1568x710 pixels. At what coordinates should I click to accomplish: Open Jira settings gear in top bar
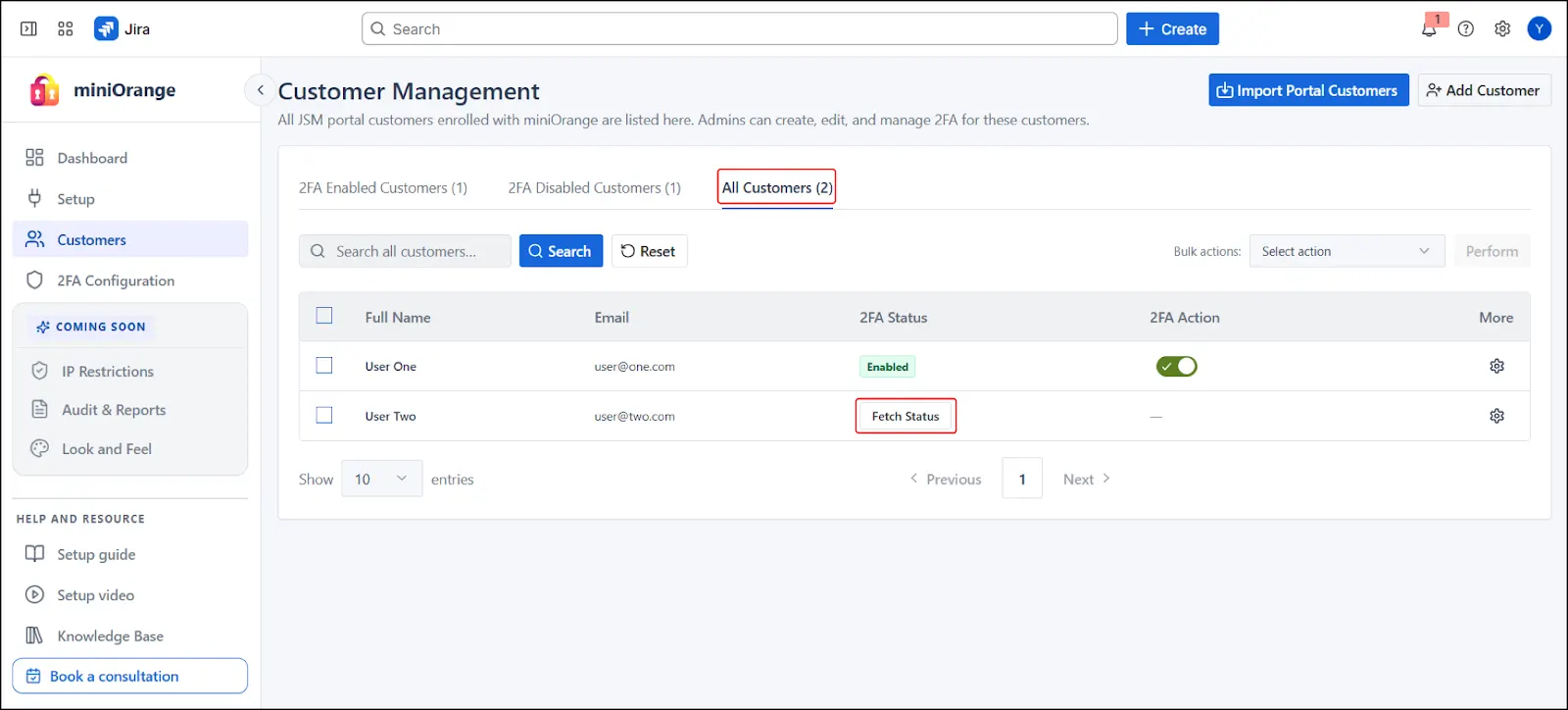1501,29
